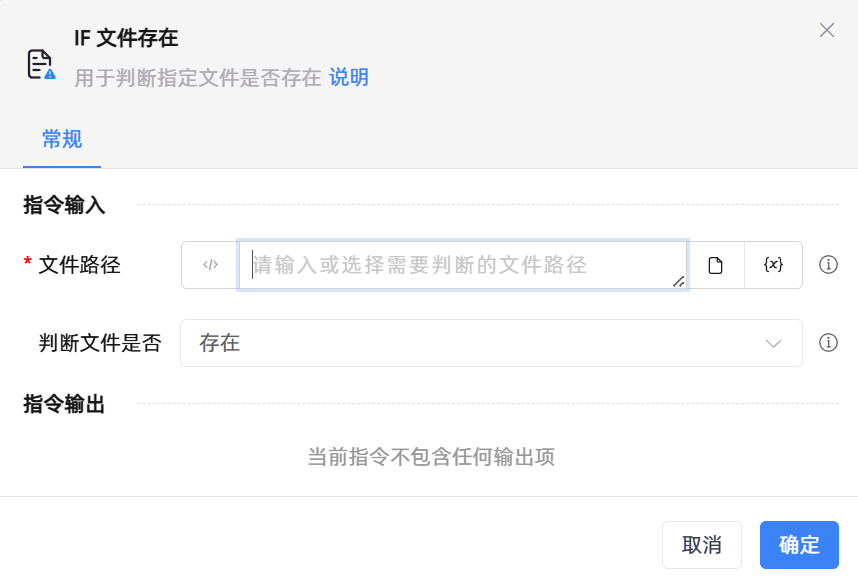The image size is (858, 585).
Task: Click the info icon beside 判断文件是否
Action: tap(828, 343)
